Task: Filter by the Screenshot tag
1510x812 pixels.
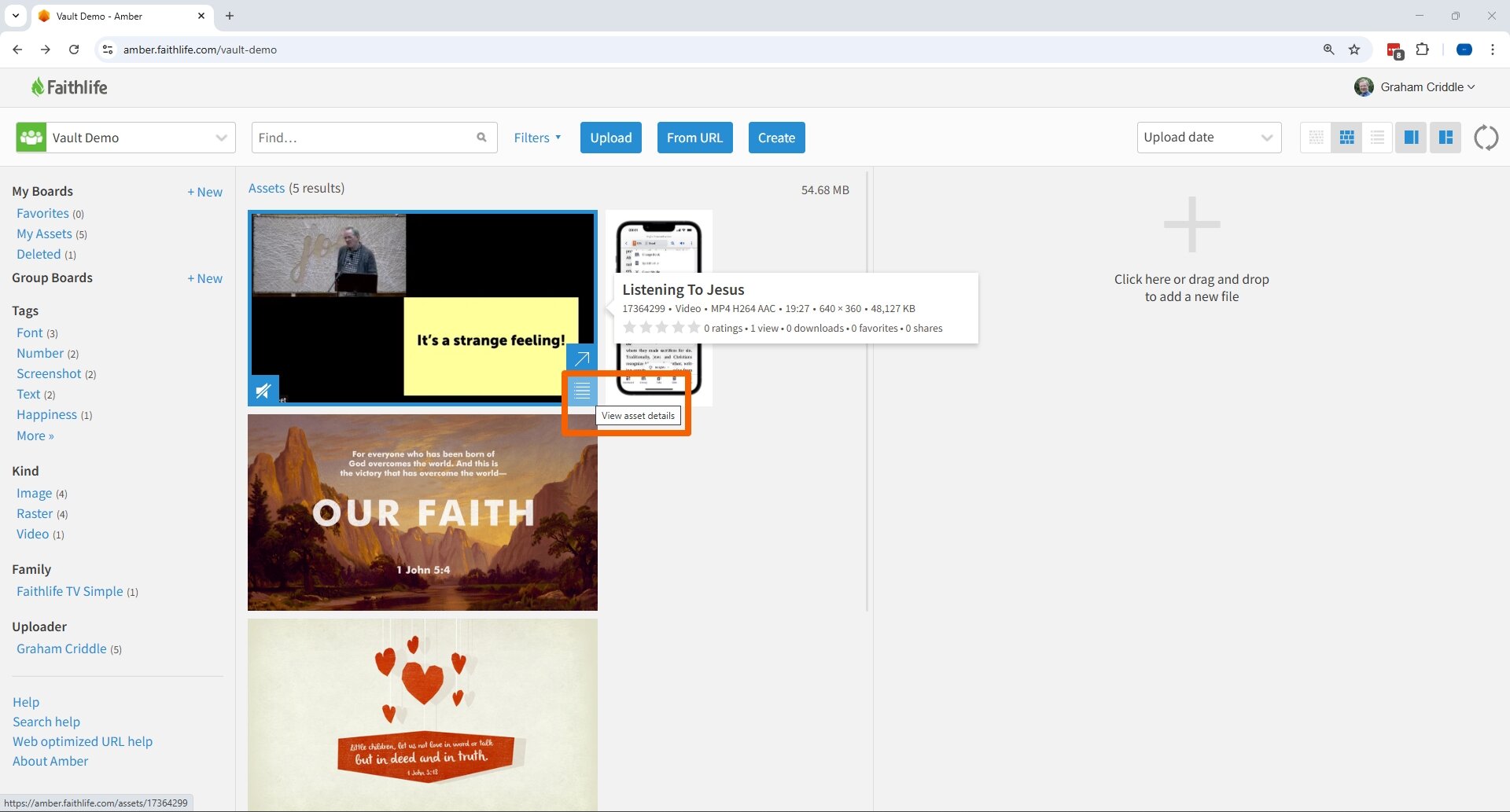Action: pyautogui.click(x=49, y=373)
